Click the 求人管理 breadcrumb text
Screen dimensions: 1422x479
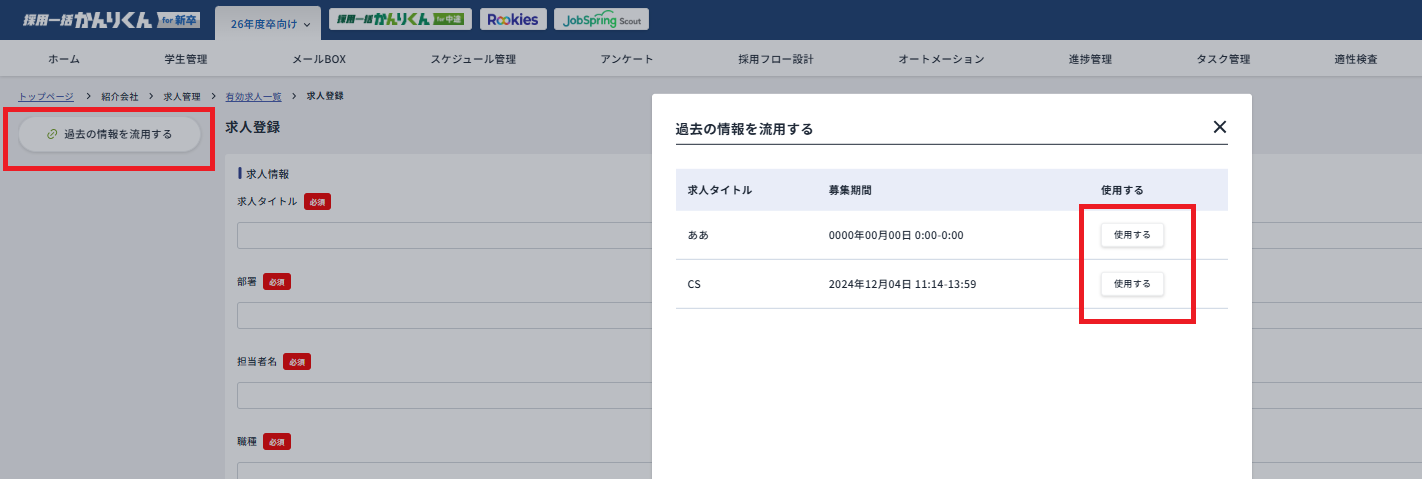click(182, 96)
